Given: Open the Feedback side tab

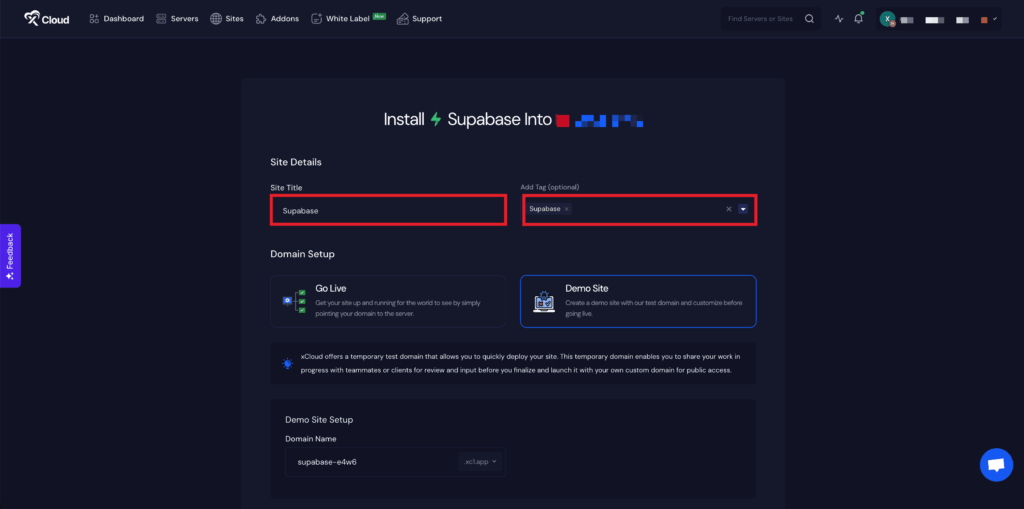Looking at the screenshot, I should (x=10, y=255).
